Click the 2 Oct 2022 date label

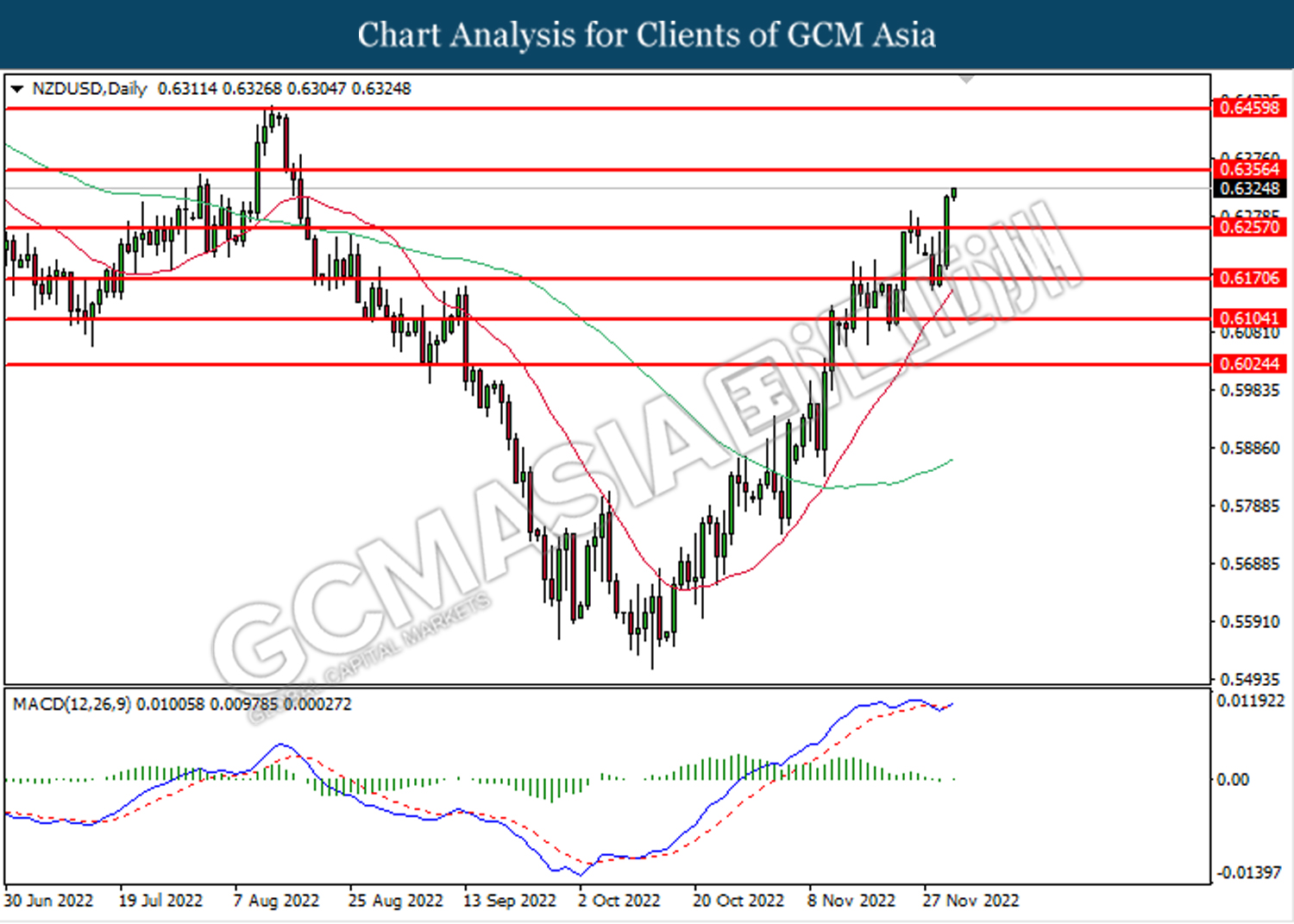tap(619, 901)
